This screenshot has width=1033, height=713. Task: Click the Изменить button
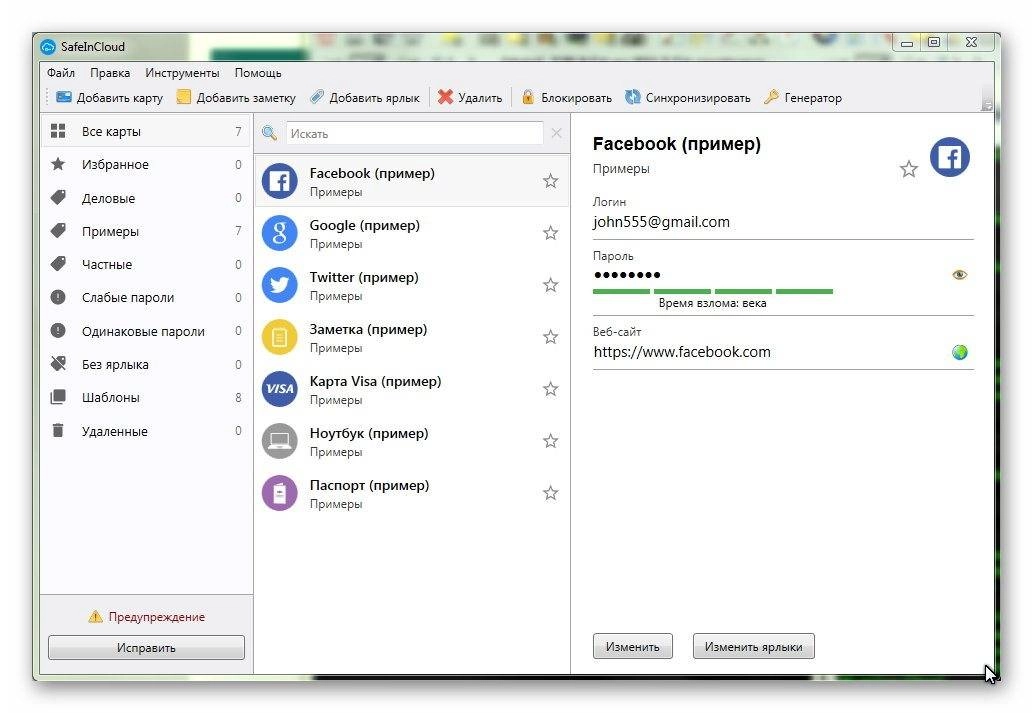[632, 646]
